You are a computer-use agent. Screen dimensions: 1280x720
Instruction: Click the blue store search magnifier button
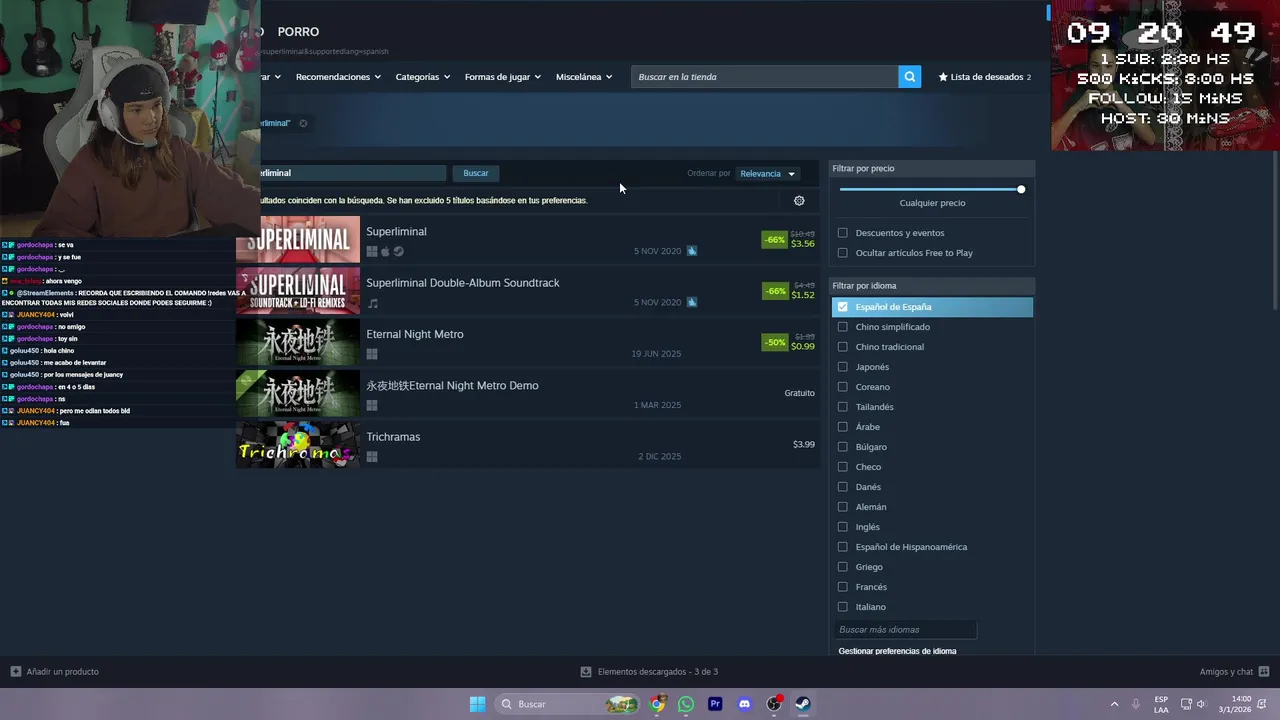pos(909,77)
